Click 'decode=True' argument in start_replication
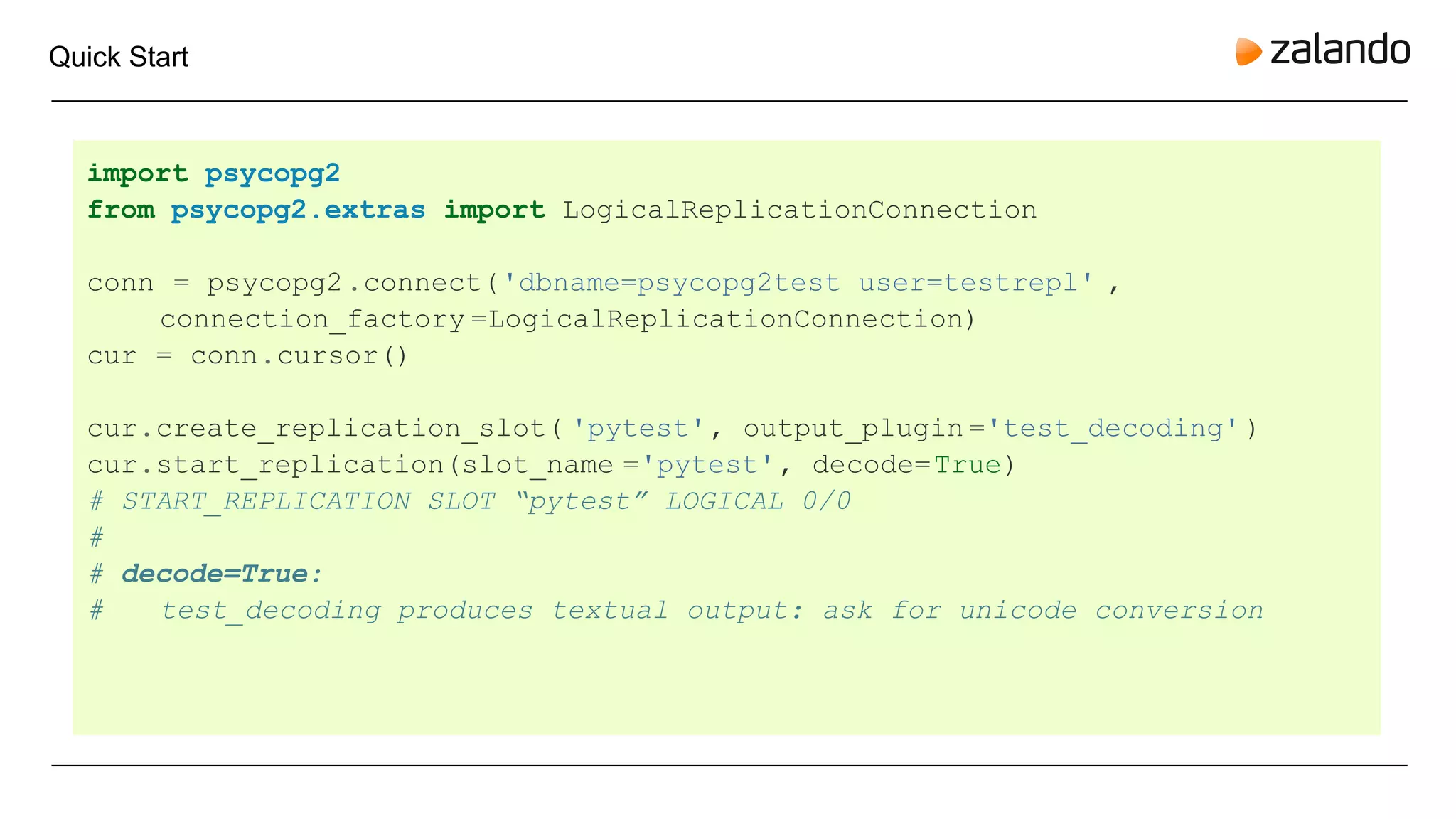The height and width of the screenshot is (819, 1456). pos(906,465)
